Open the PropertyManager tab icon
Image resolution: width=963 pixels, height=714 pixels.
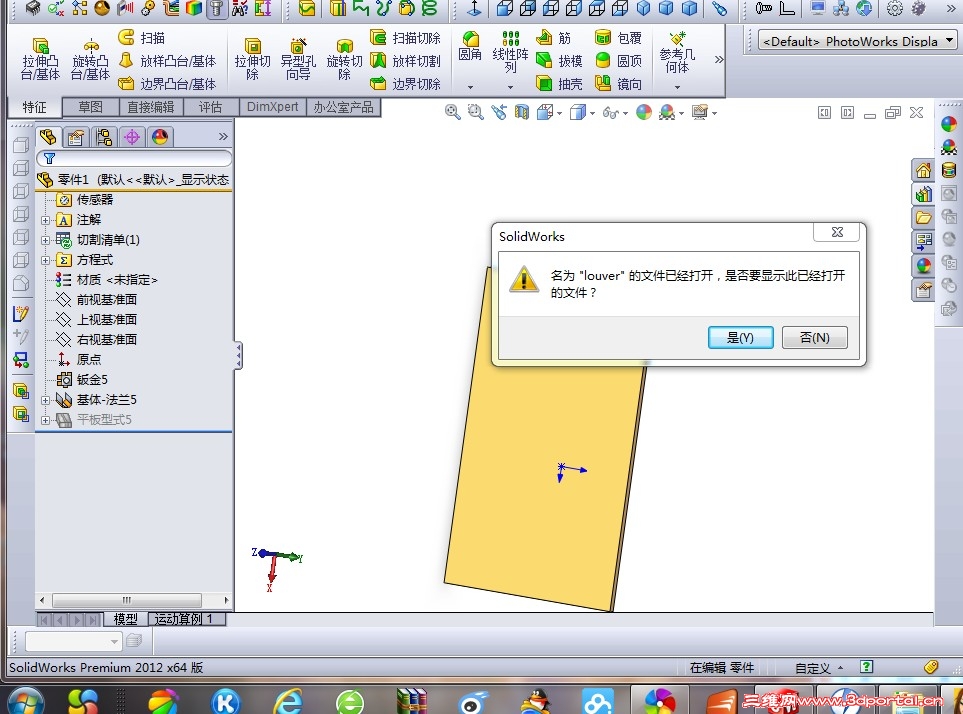point(76,137)
